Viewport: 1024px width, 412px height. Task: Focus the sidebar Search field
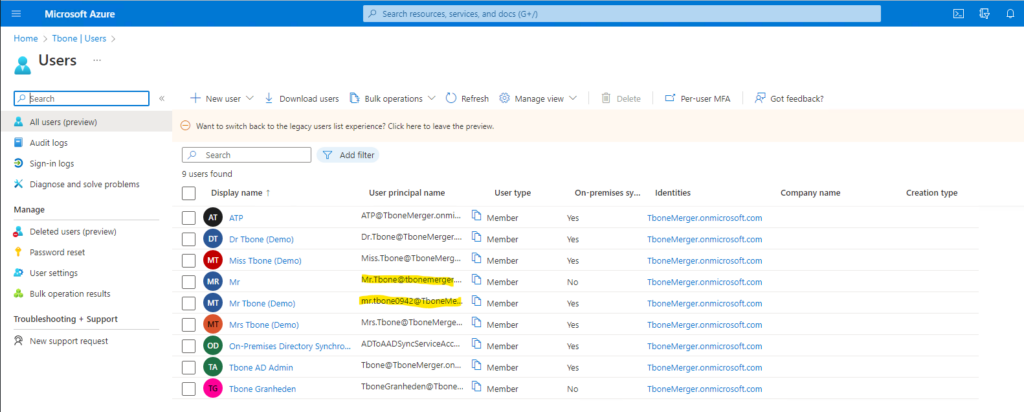(x=82, y=99)
